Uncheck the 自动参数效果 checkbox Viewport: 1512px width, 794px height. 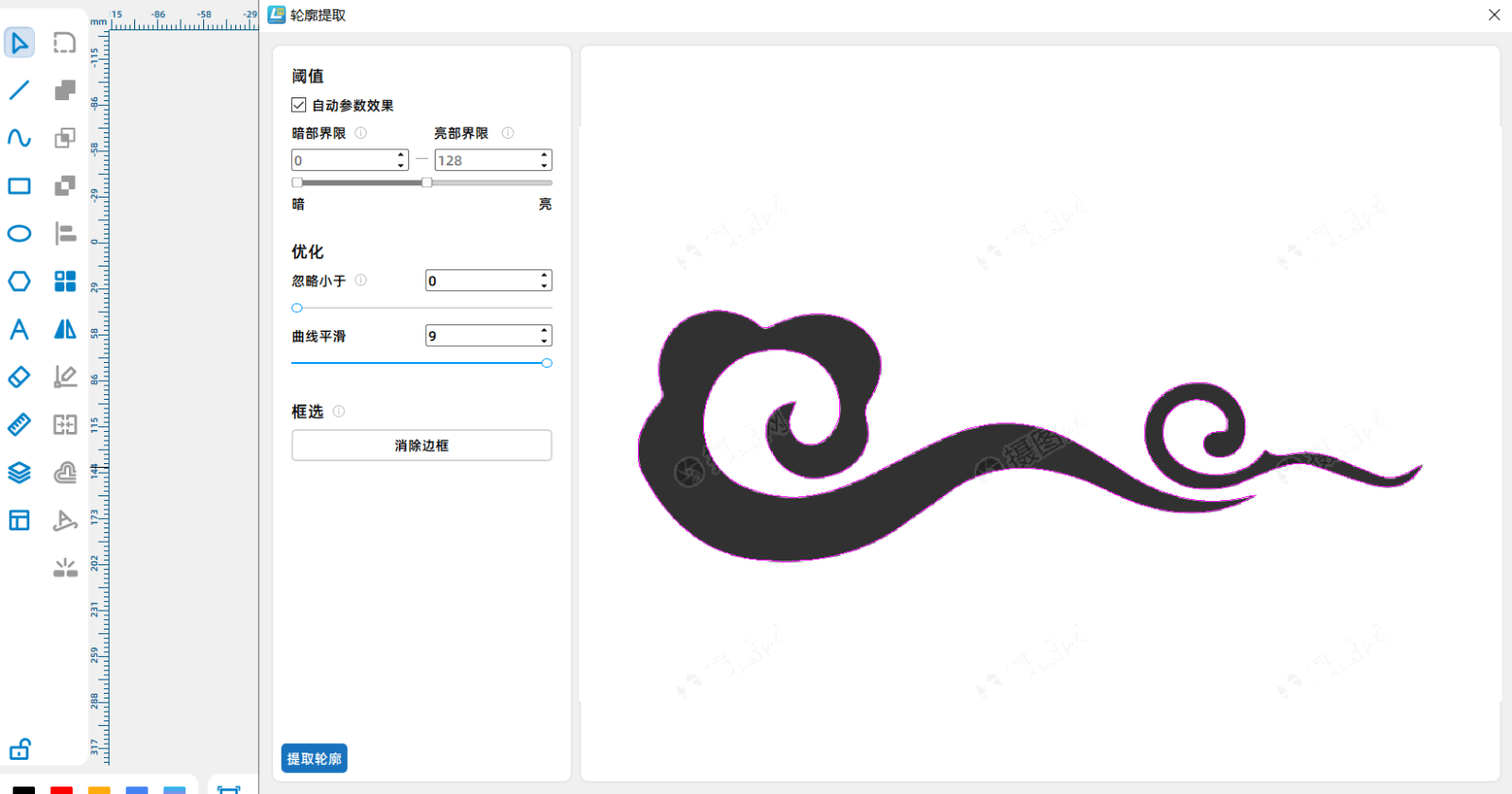[299, 105]
